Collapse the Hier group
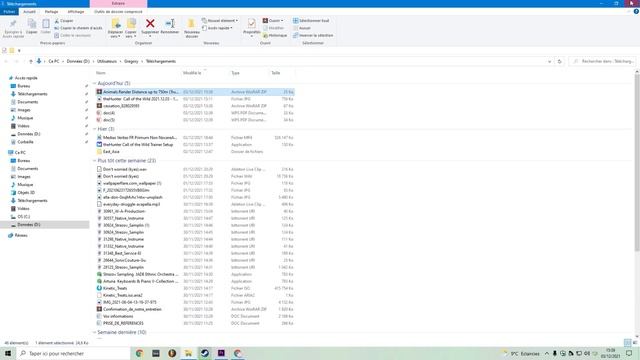This screenshot has height=360, width=640. (95, 129)
